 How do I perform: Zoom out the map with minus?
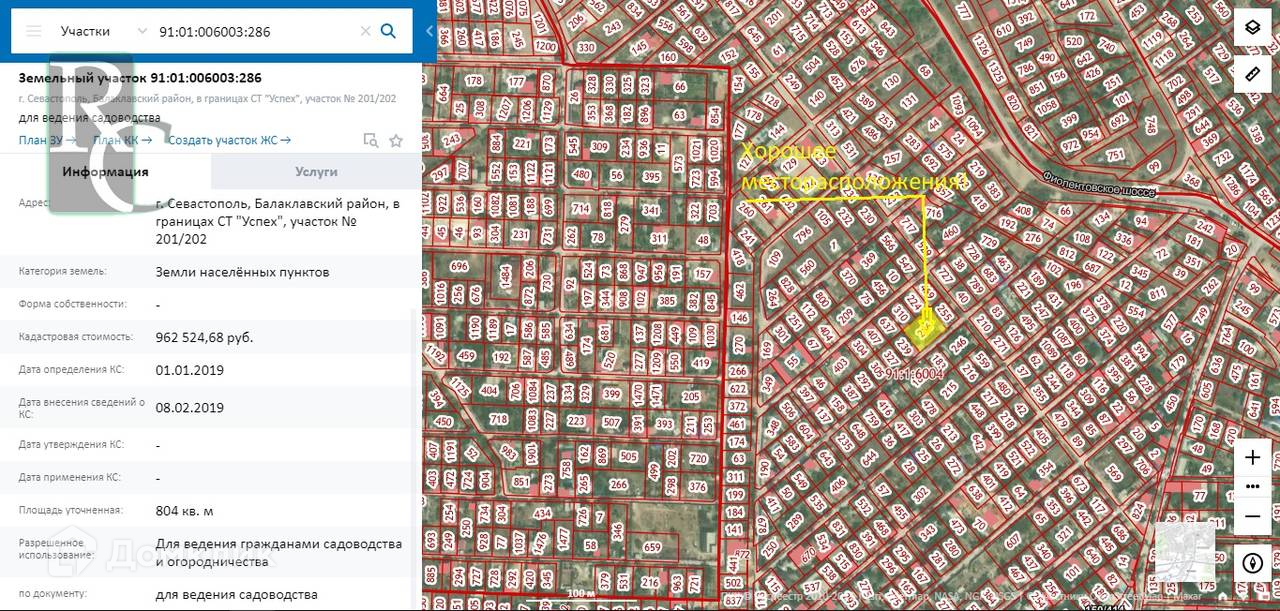point(1252,516)
